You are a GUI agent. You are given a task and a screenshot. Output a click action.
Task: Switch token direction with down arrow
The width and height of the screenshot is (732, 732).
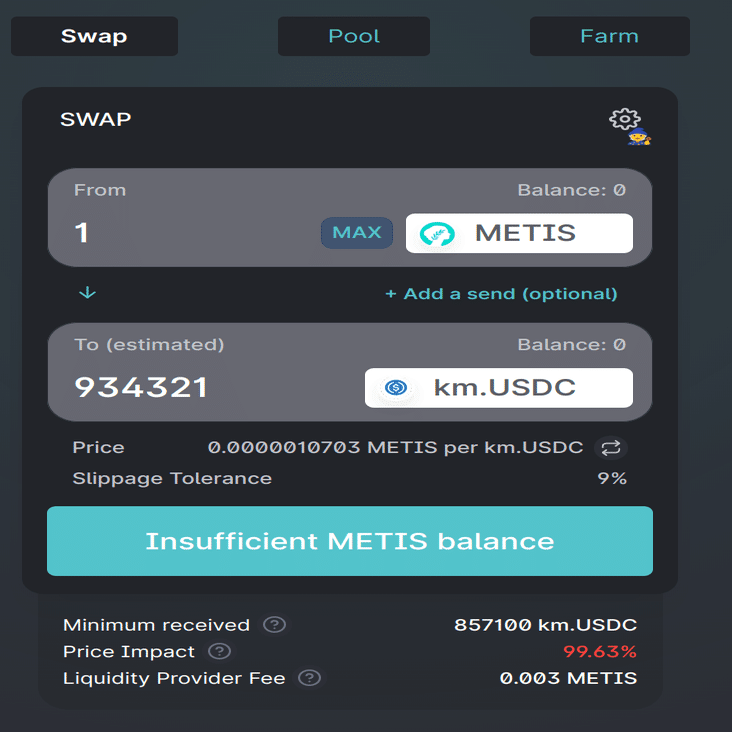coord(88,293)
